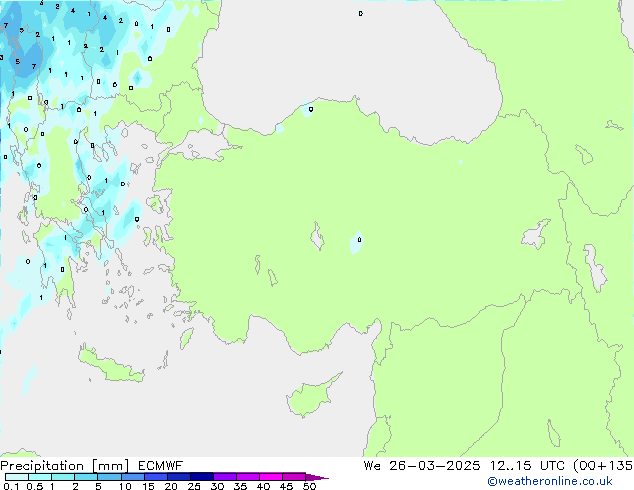
Task: Choose the 35 to 40 mm legend swatch
Action: [x=248, y=477]
